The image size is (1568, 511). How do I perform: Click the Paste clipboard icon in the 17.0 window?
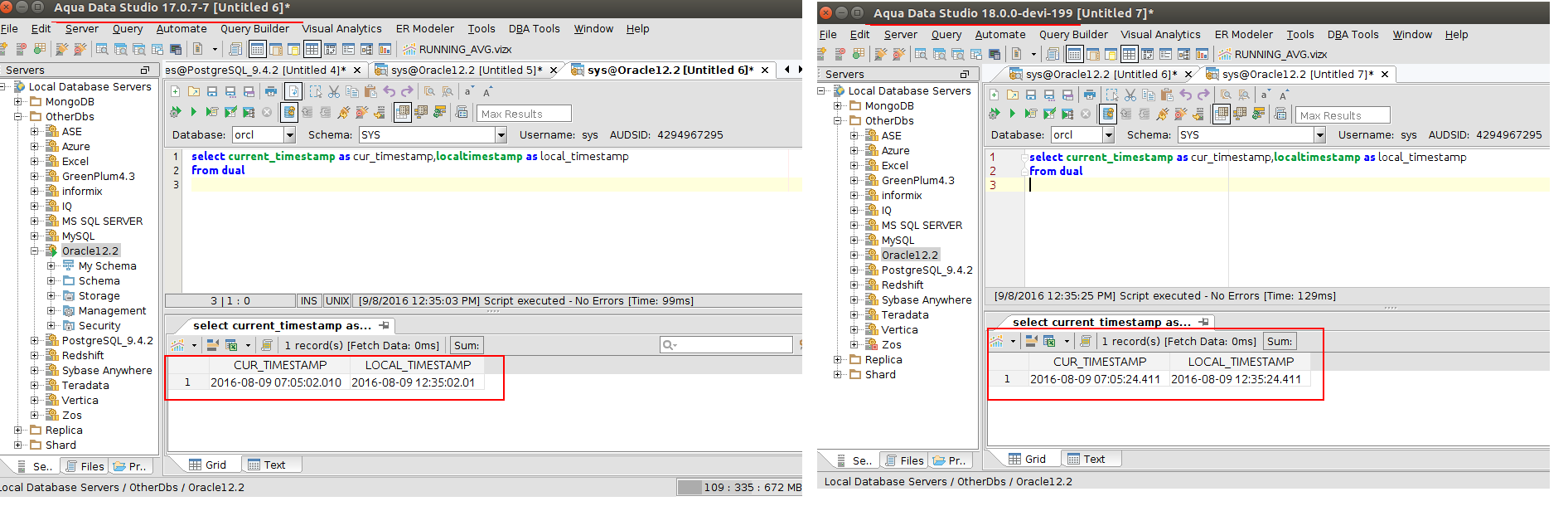click(x=370, y=91)
